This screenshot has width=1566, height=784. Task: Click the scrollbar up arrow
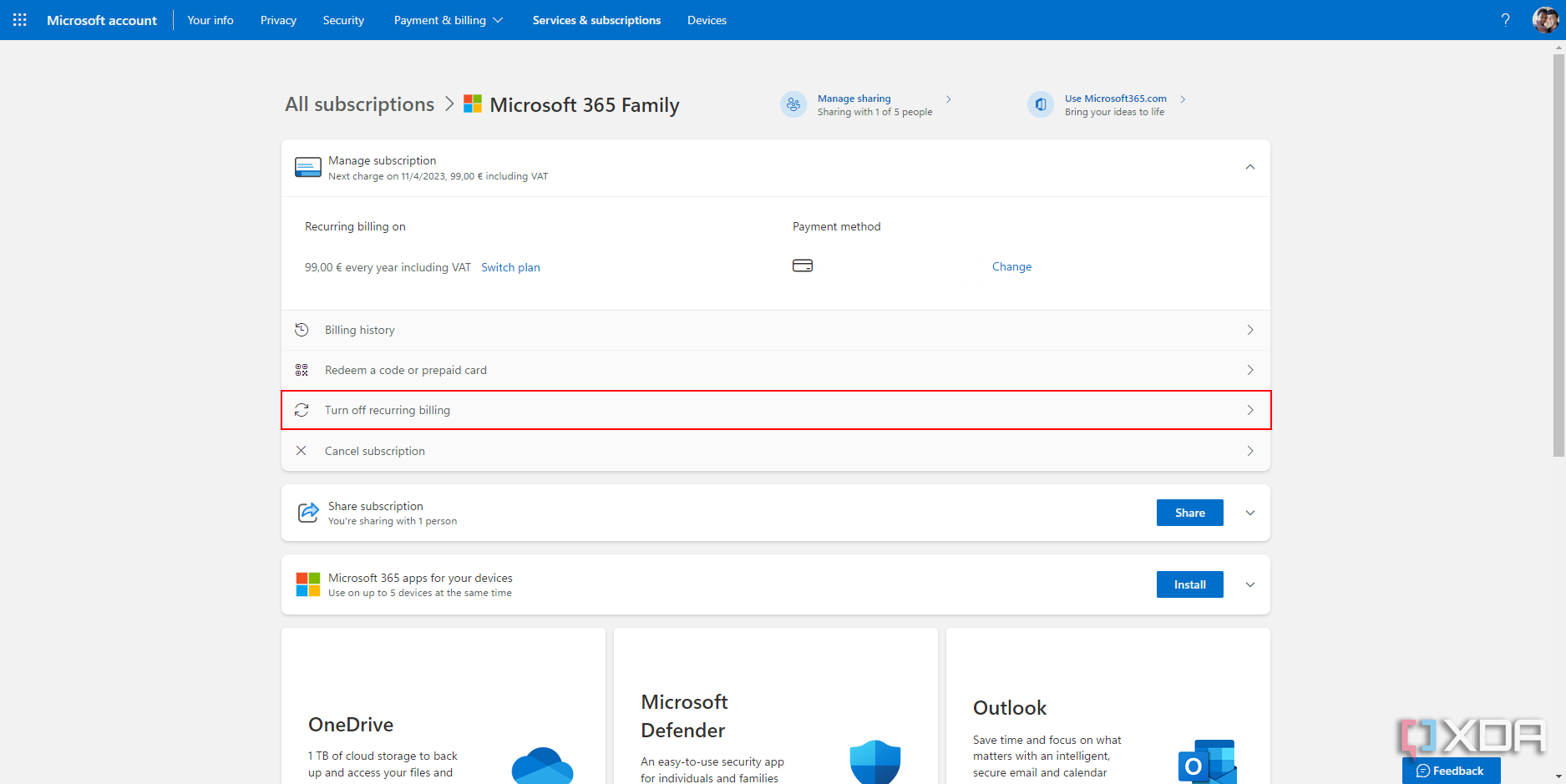click(x=1558, y=48)
